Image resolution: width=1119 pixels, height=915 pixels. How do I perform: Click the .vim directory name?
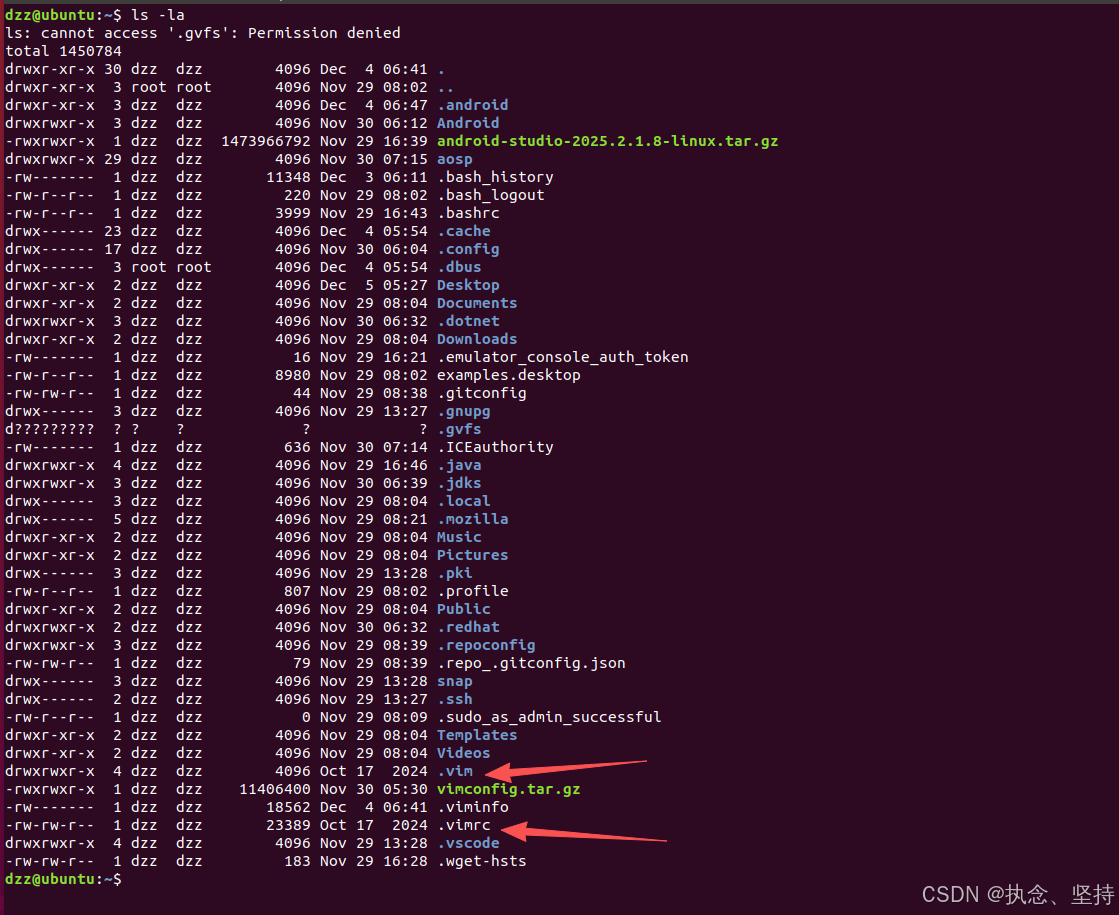pyautogui.click(x=455, y=771)
